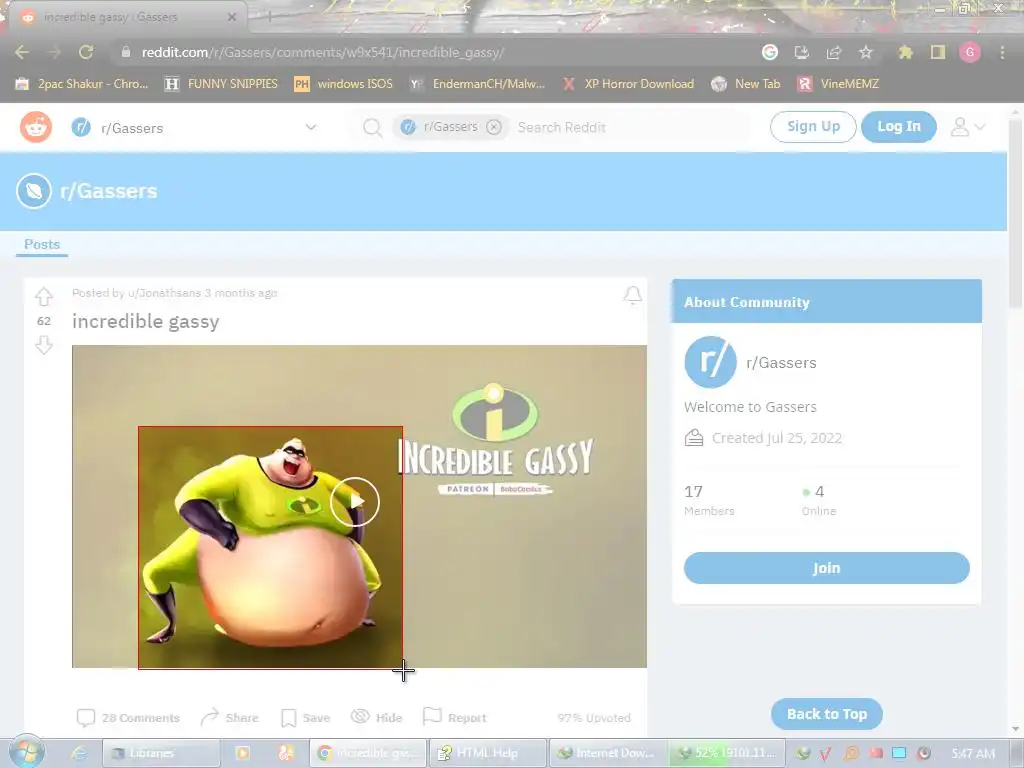Open the 52% download progress taskbar item
1024x768 pixels.
point(726,753)
